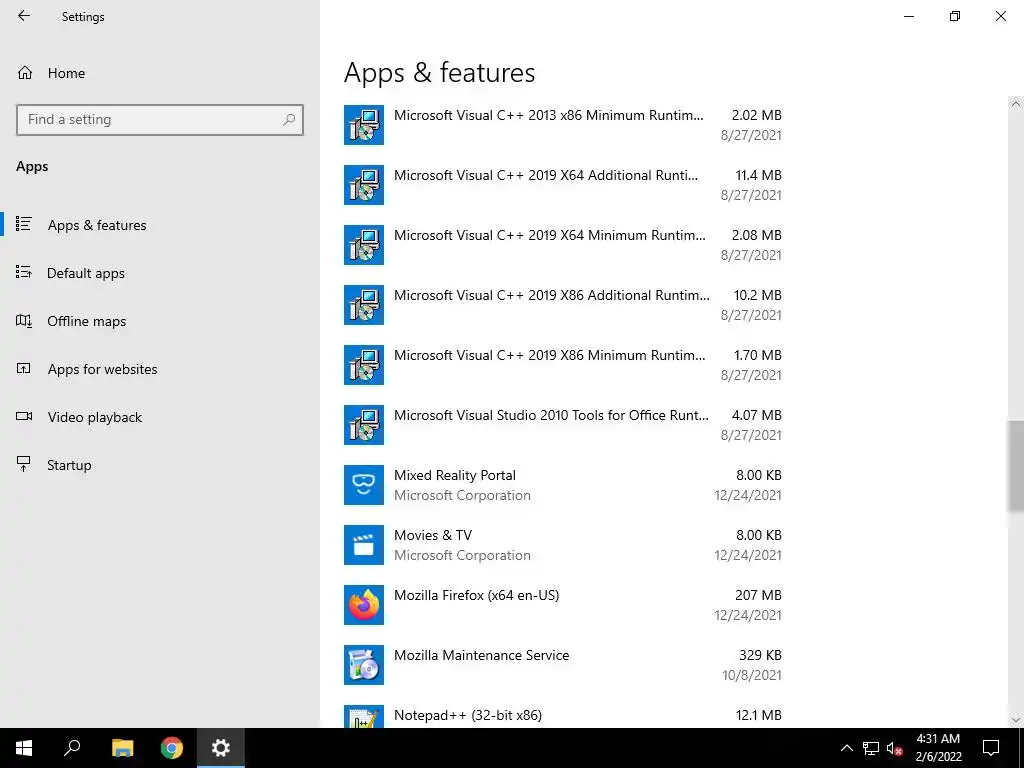Select Mozilla Maintenance Service entry
This screenshot has height=768, width=1024.
click(x=563, y=665)
